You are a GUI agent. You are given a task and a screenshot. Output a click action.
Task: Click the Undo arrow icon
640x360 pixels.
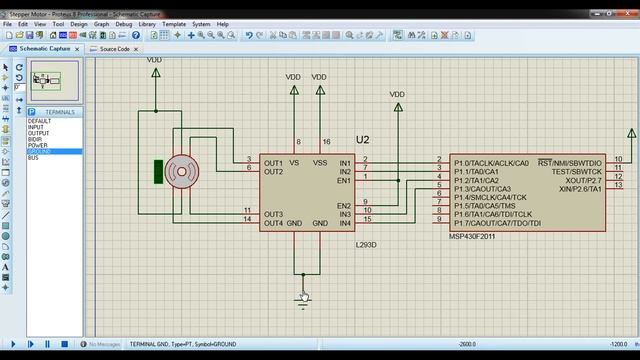(x=249, y=36)
